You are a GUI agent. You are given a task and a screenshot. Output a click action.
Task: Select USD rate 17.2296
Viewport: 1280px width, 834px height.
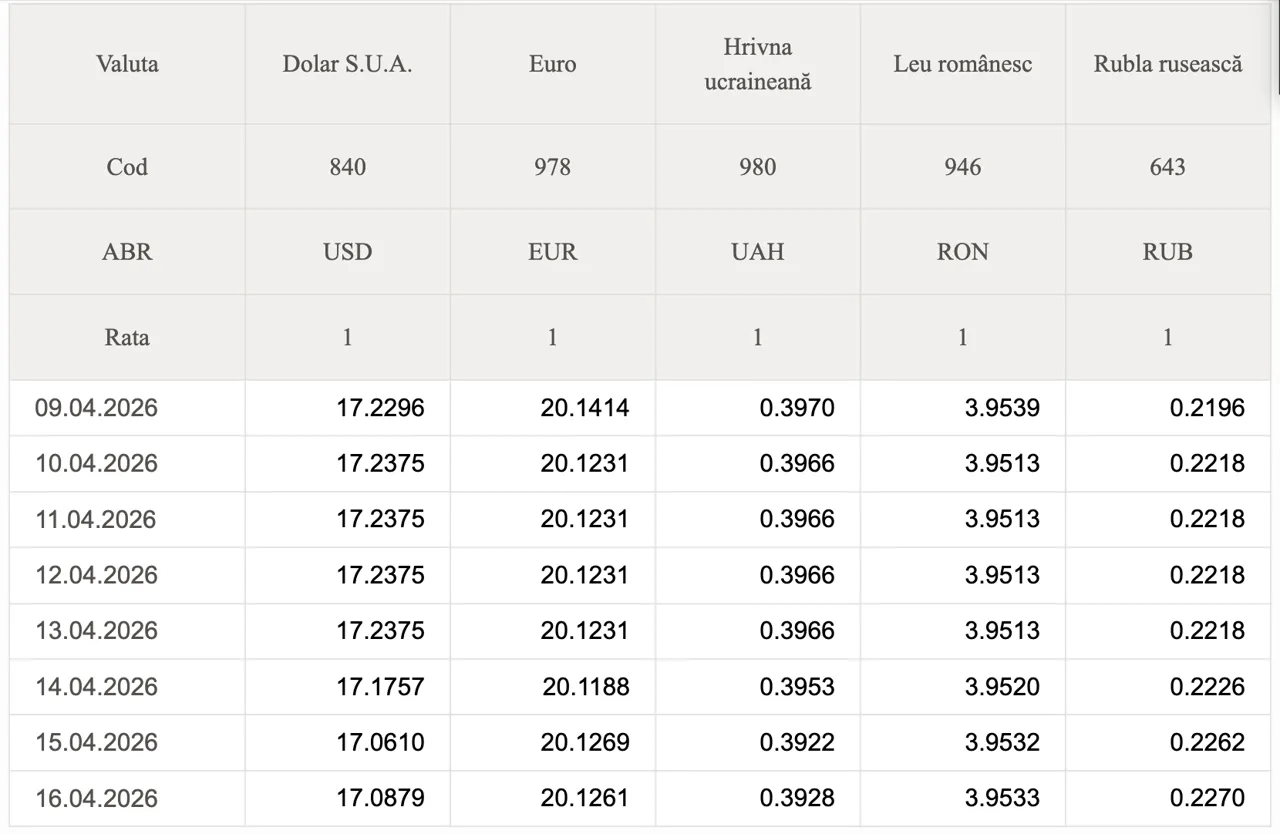click(380, 408)
